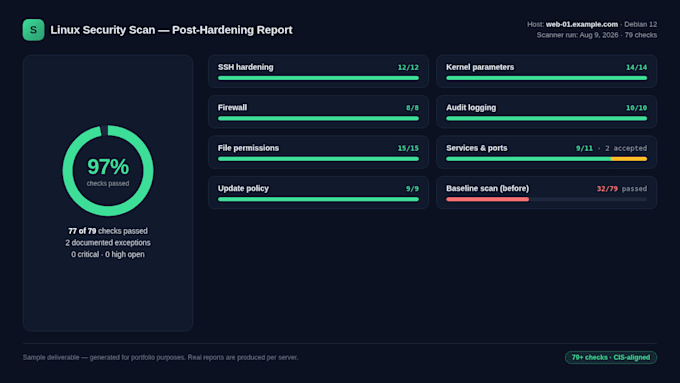Click SSH hardening 12/12 score
Image resolution: width=680 pixels, height=383 pixels.
[x=408, y=68]
